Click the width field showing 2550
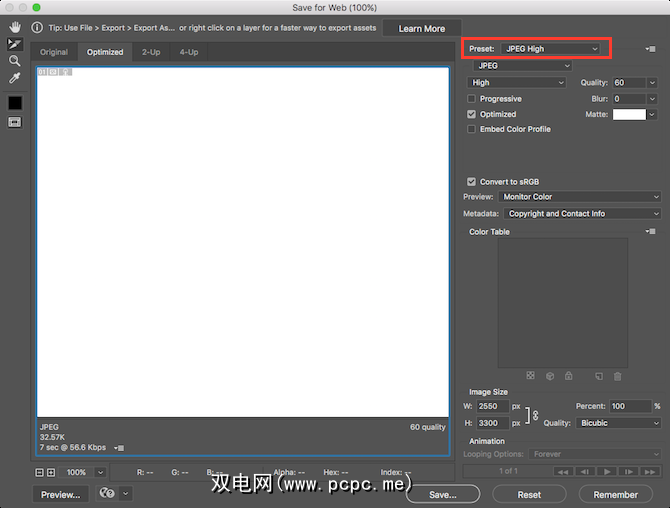Image resolution: width=670 pixels, height=508 pixels. pos(493,406)
